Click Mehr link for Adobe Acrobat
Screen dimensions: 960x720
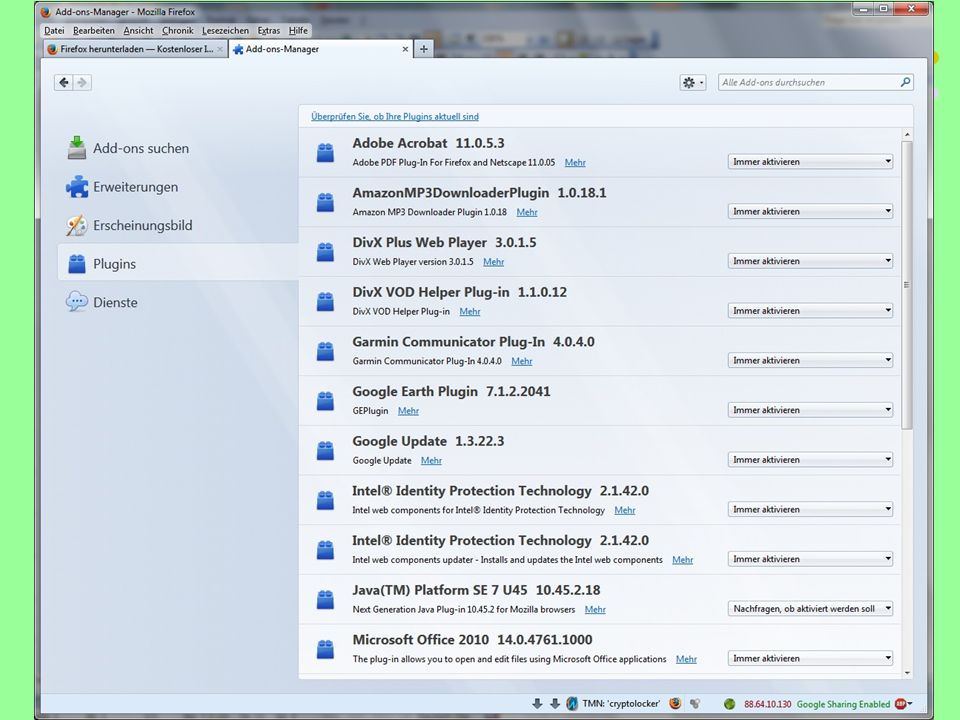575,162
